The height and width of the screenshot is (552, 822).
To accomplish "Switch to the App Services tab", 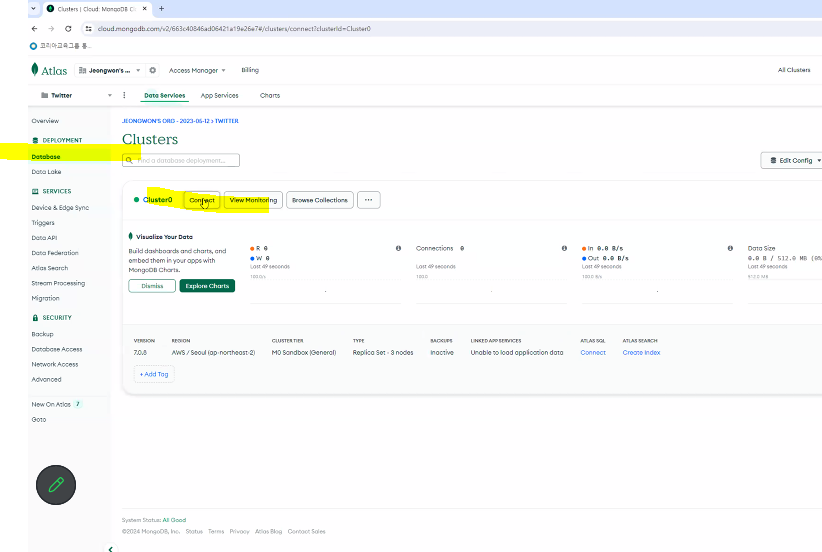I will tap(220, 95).
